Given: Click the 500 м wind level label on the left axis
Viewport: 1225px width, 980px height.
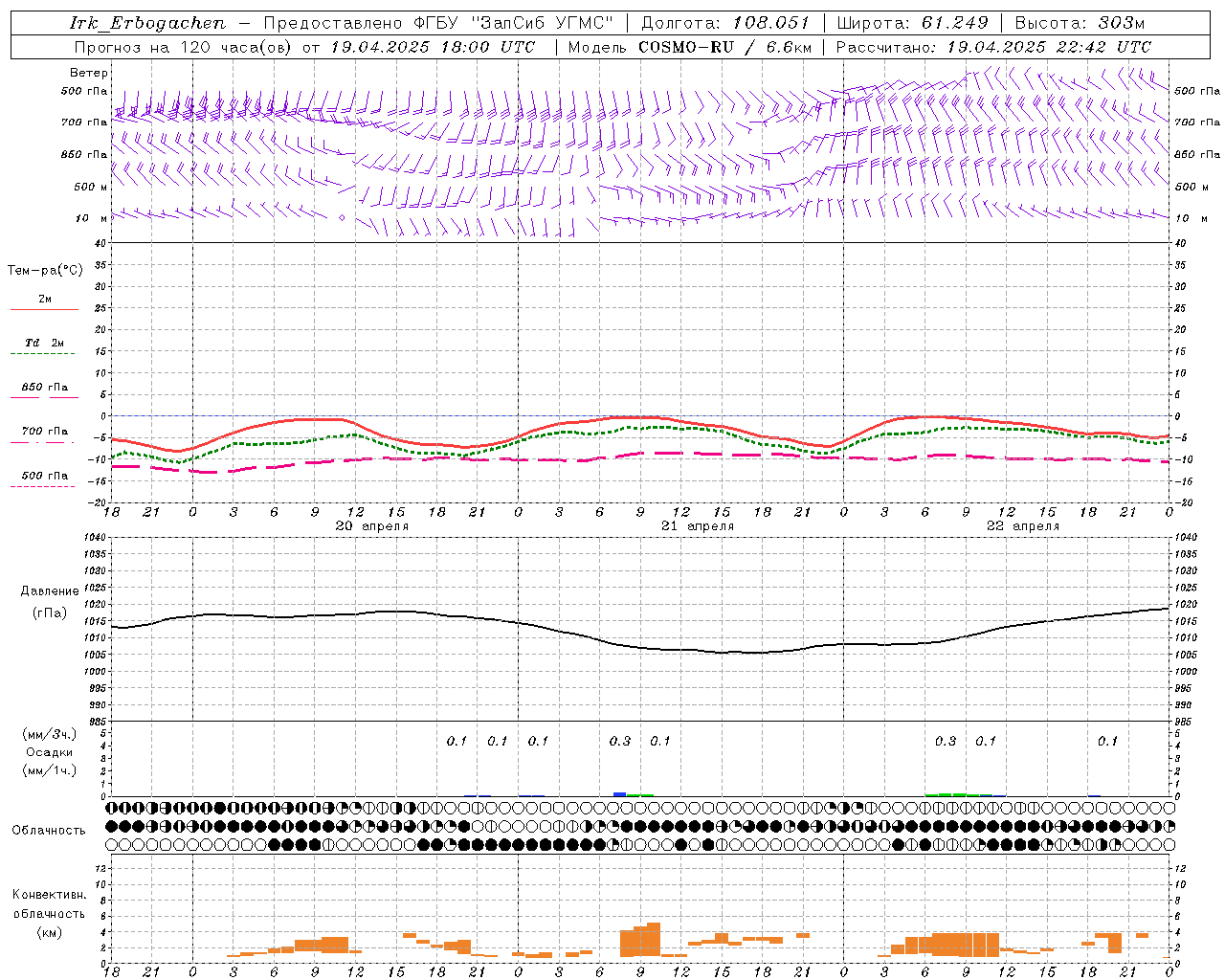Looking at the screenshot, I should [91, 187].
